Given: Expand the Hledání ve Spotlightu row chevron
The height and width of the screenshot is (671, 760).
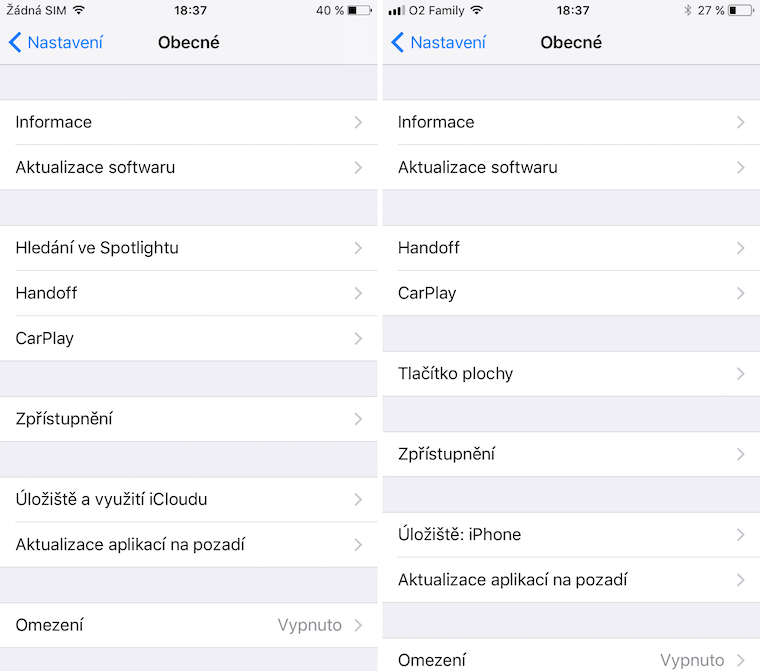Looking at the screenshot, I should (x=358, y=248).
